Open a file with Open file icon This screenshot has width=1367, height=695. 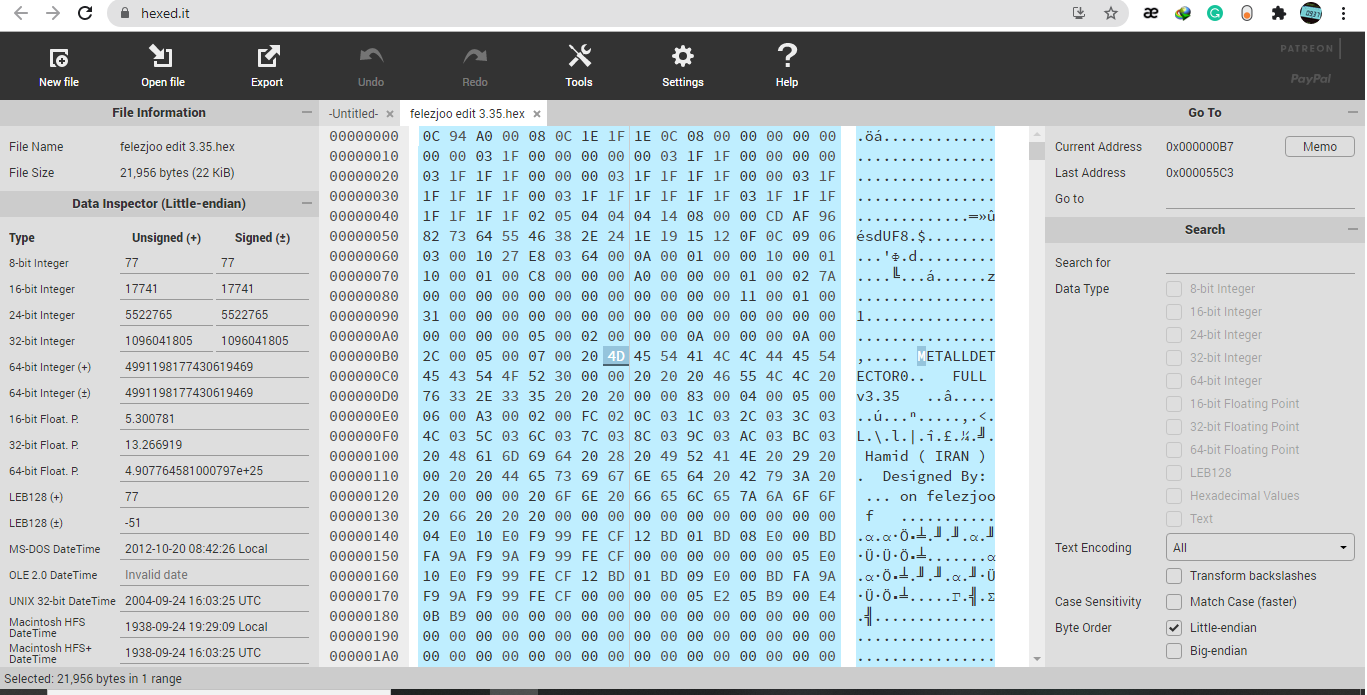(162, 57)
